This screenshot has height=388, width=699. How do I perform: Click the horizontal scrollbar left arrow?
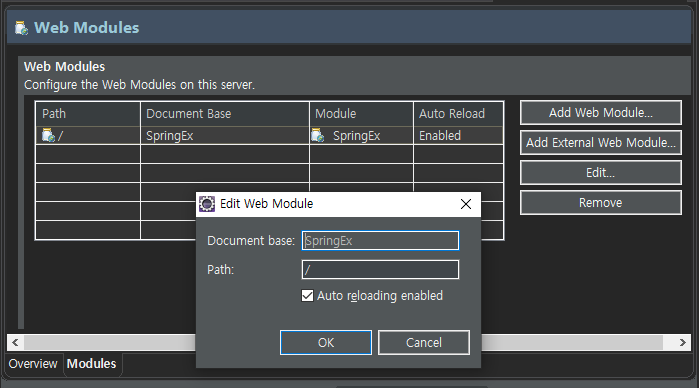pos(15,343)
